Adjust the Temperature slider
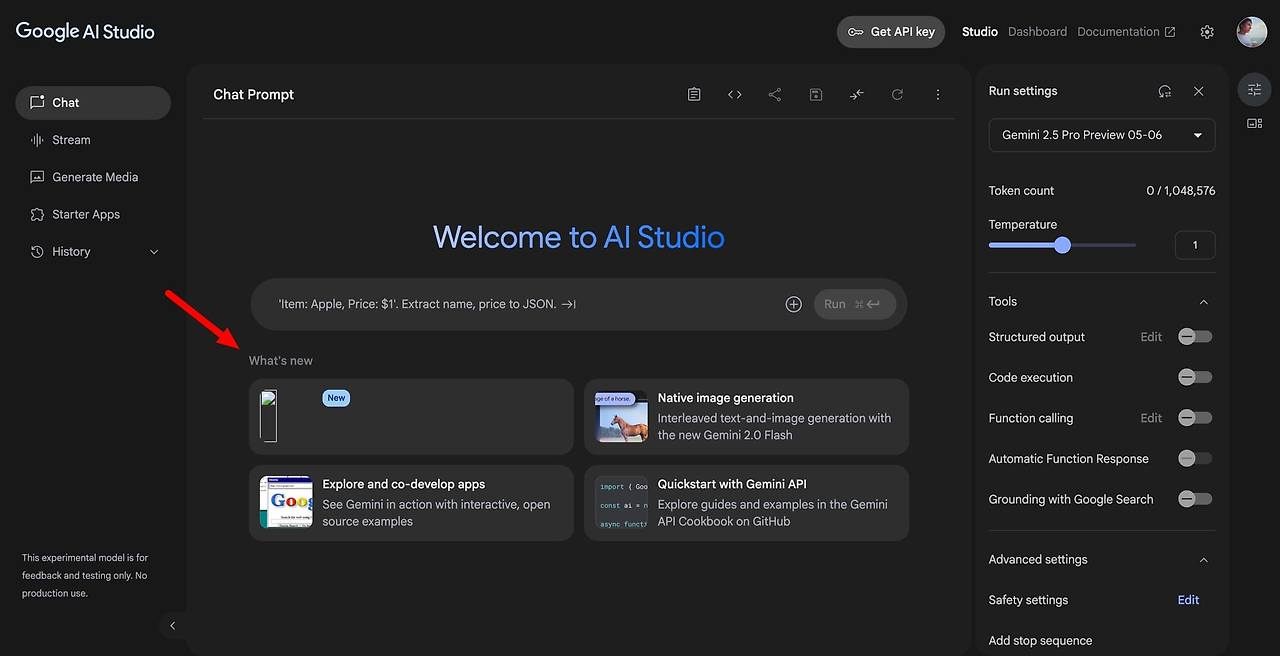The width and height of the screenshot is (1280, 656). [x=1062, y=244]
